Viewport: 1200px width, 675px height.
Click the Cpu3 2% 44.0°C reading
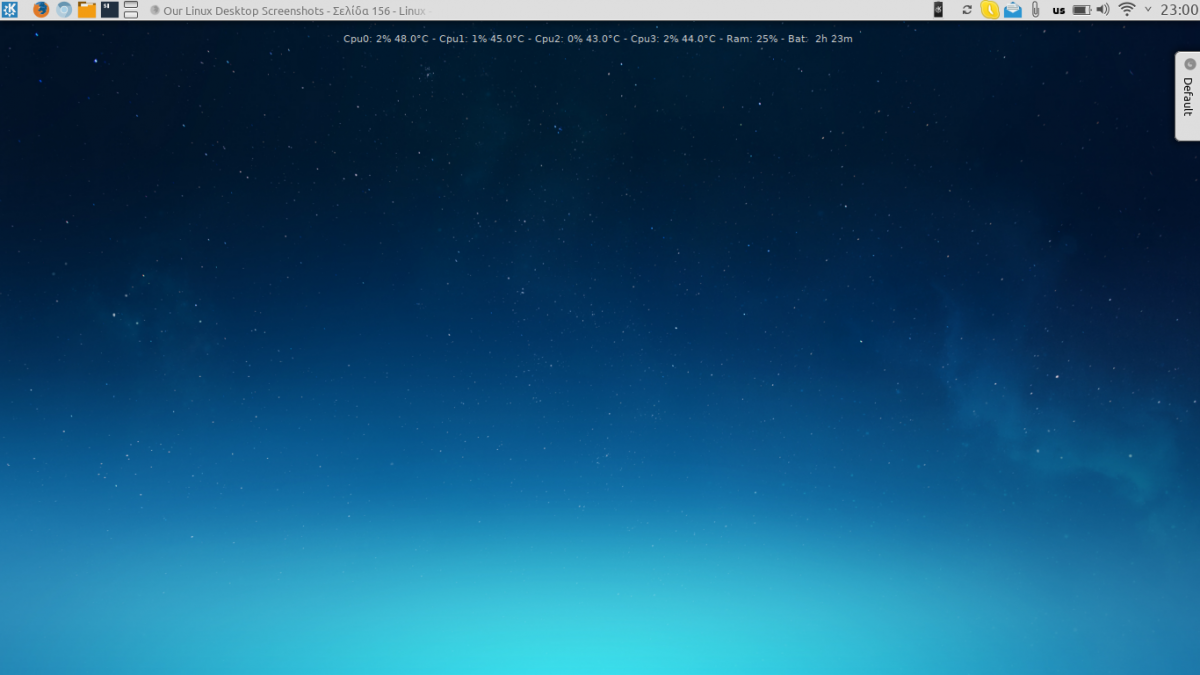[x=673, y=39]
